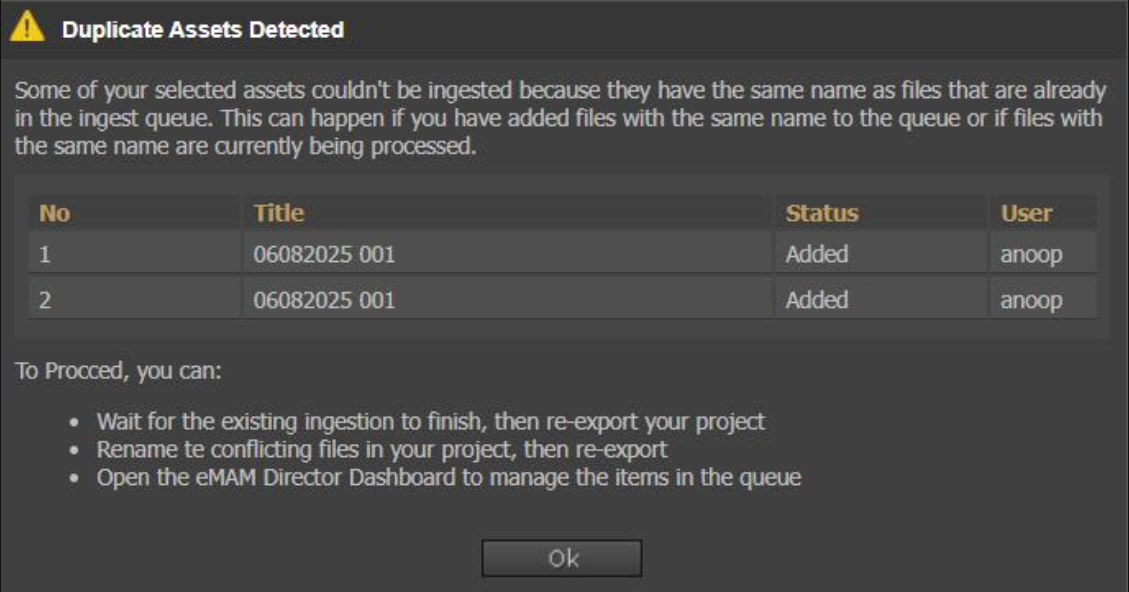Click the 'Open the eMAM Director Dashboard' bullet
The height and width of the screenshot is (592, 1129).
(x=449, y=477)
